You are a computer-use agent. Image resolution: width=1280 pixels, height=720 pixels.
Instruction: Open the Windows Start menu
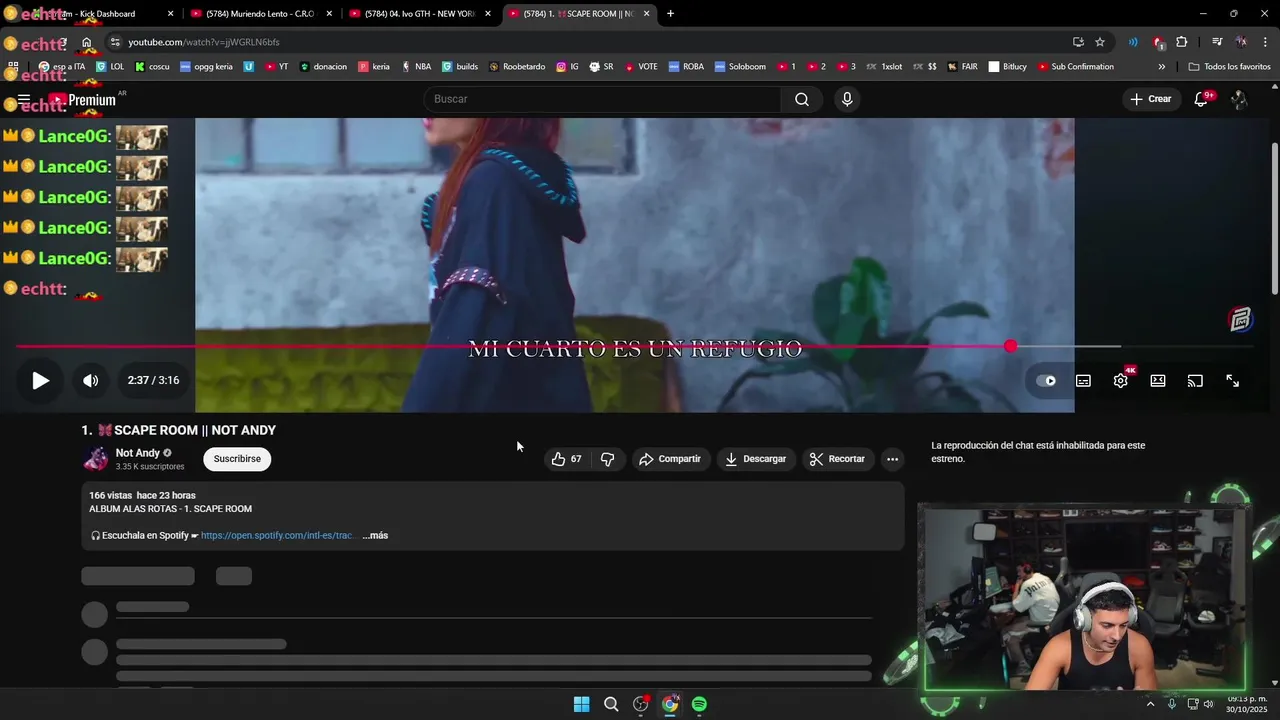581,704
